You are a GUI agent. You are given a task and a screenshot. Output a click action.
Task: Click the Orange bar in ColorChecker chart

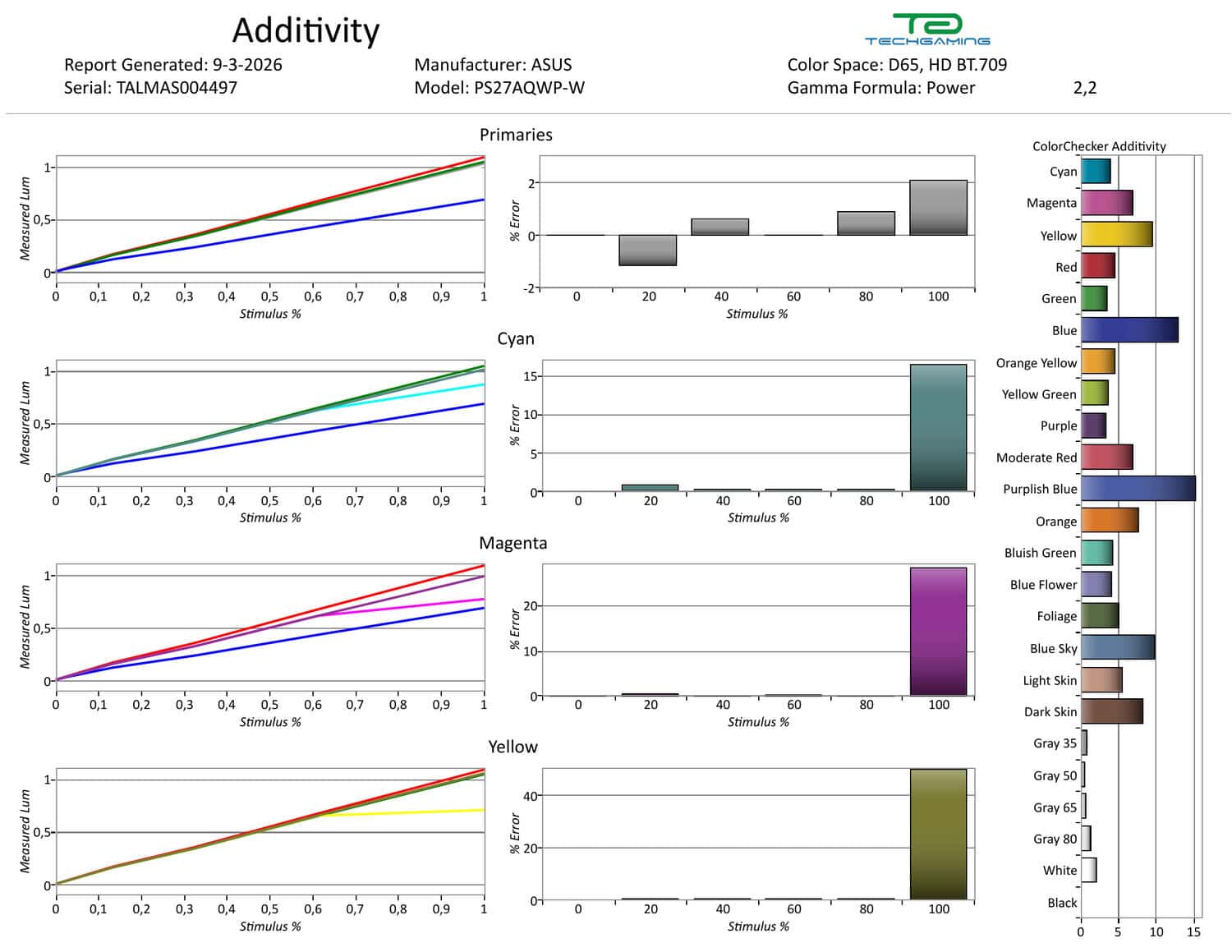pyautogui.click(x=1109, y=521)
